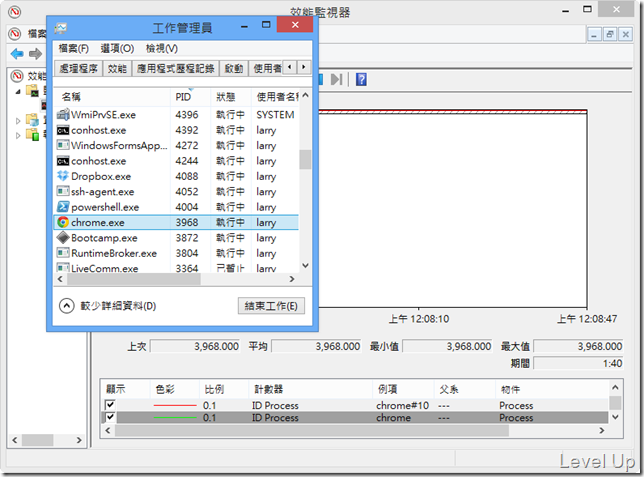Sort by PID column header
644x477 pixels.
[x=190, y=97]
